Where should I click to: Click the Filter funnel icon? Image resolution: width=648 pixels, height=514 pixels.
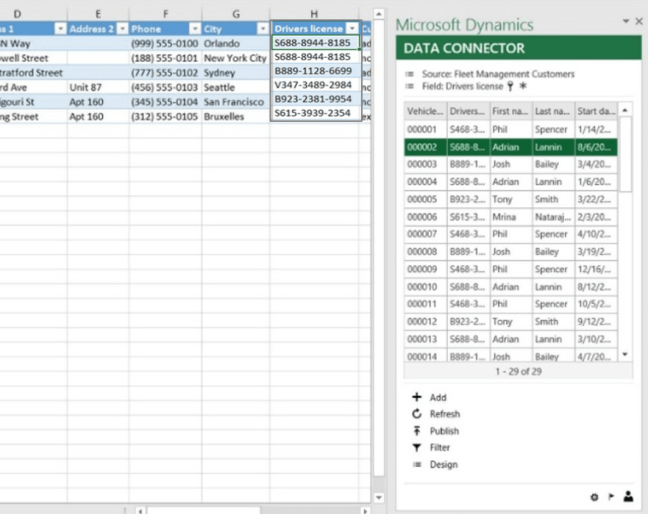click(417, 447)
